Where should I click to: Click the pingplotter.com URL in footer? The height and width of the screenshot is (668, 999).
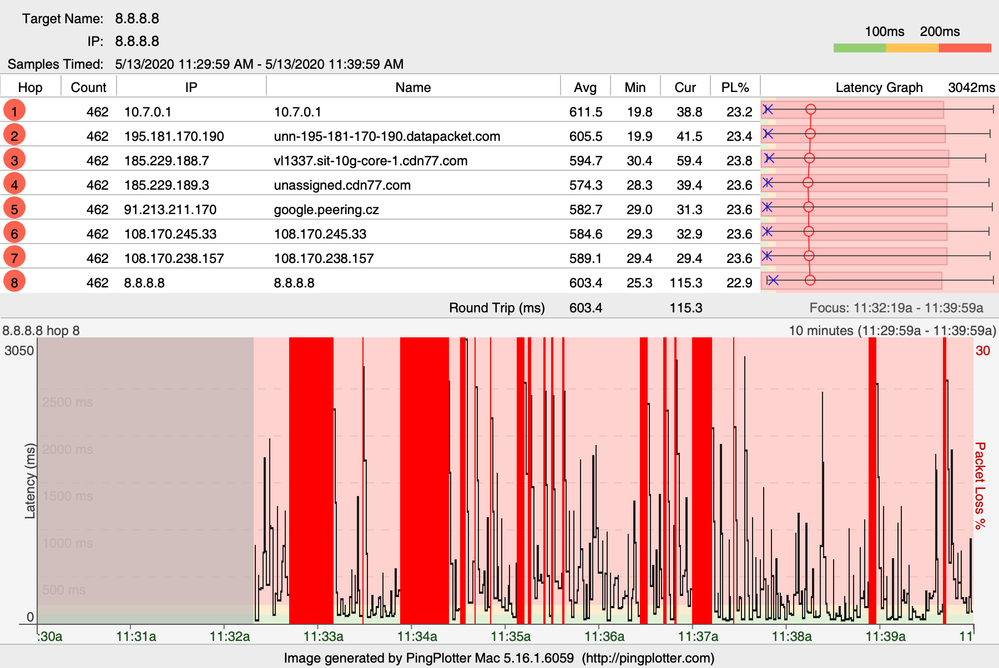649,658
